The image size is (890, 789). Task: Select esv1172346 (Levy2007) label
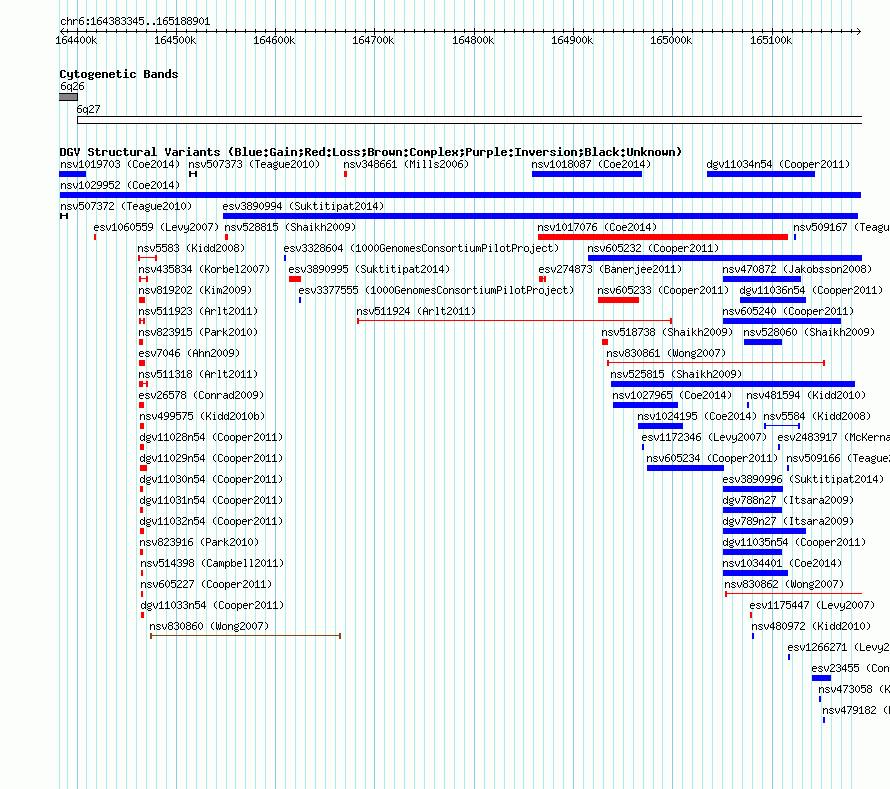(x=704, y=437)
